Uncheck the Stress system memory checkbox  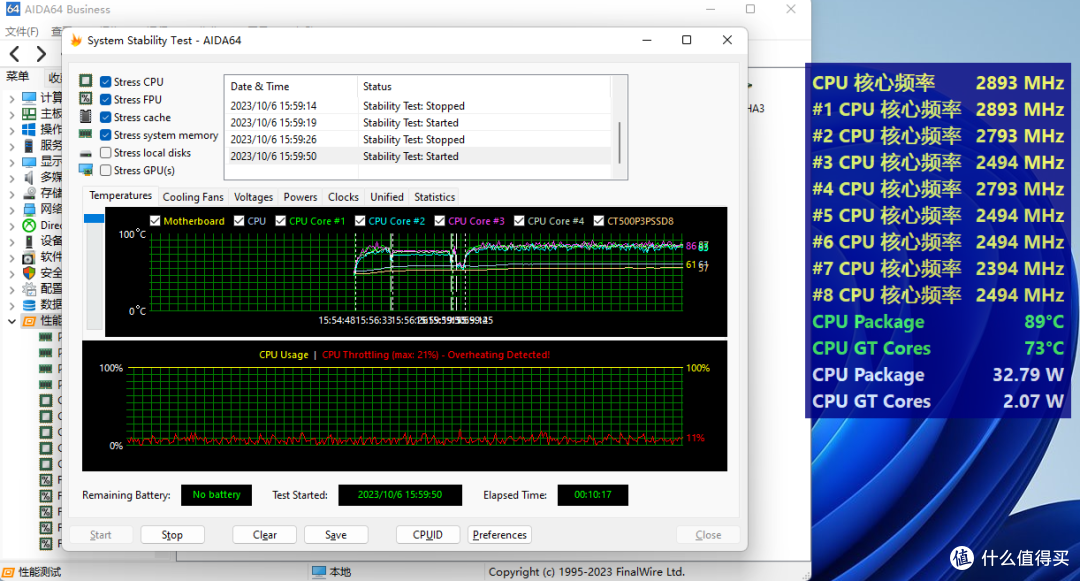pos(105,135)
